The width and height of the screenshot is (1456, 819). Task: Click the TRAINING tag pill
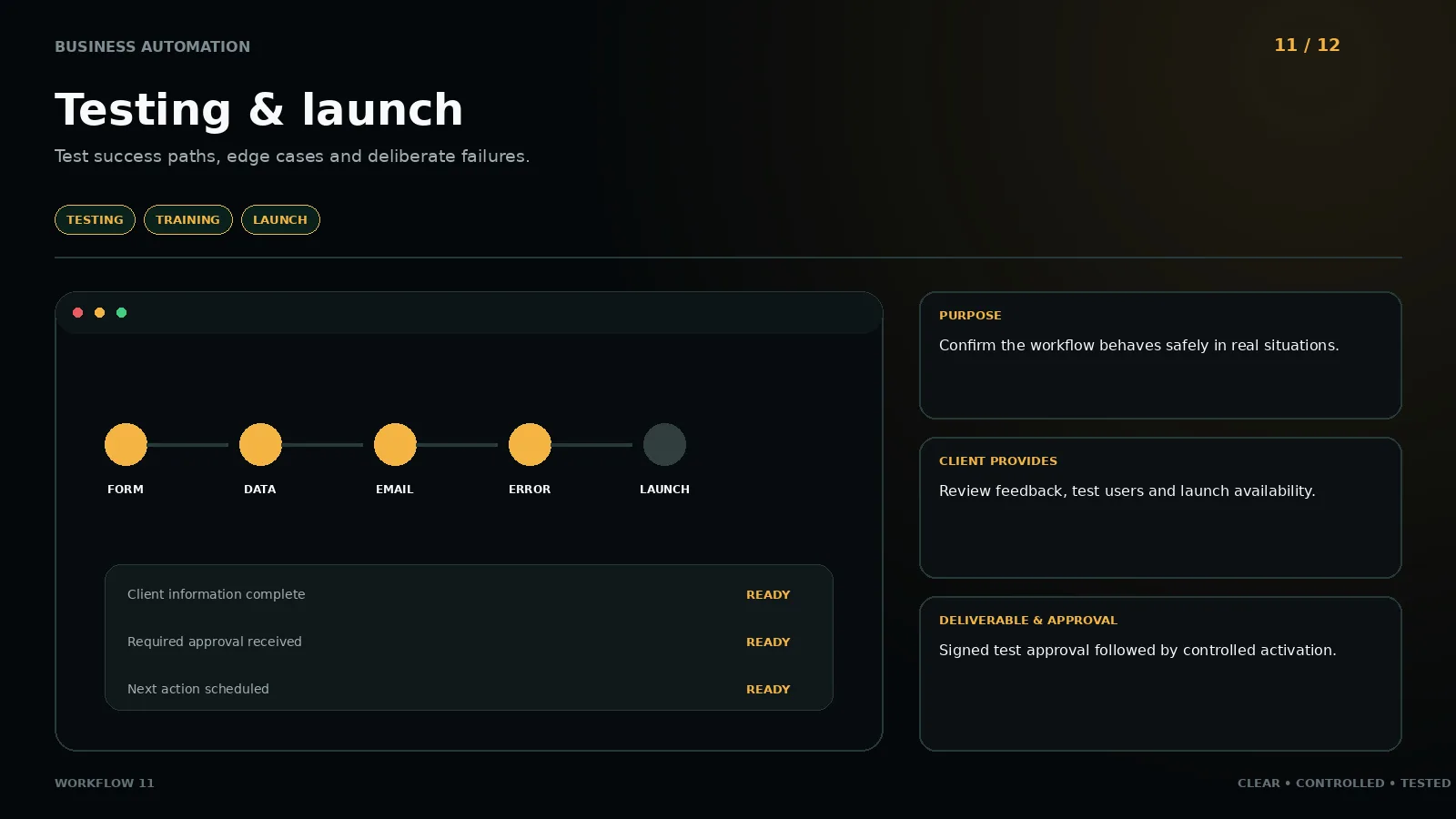point(187,220)
